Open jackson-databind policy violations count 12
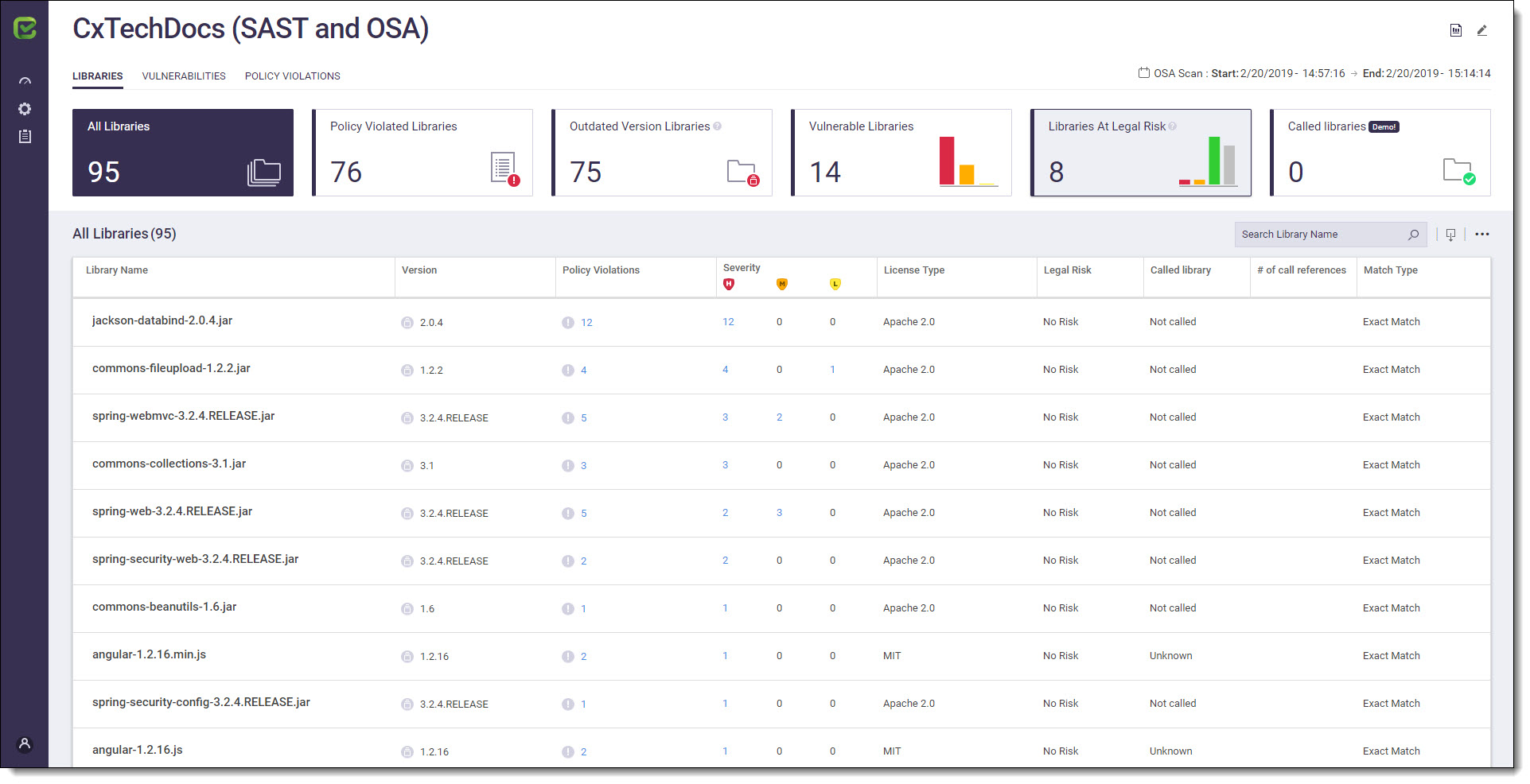 (x=586, y=323)
